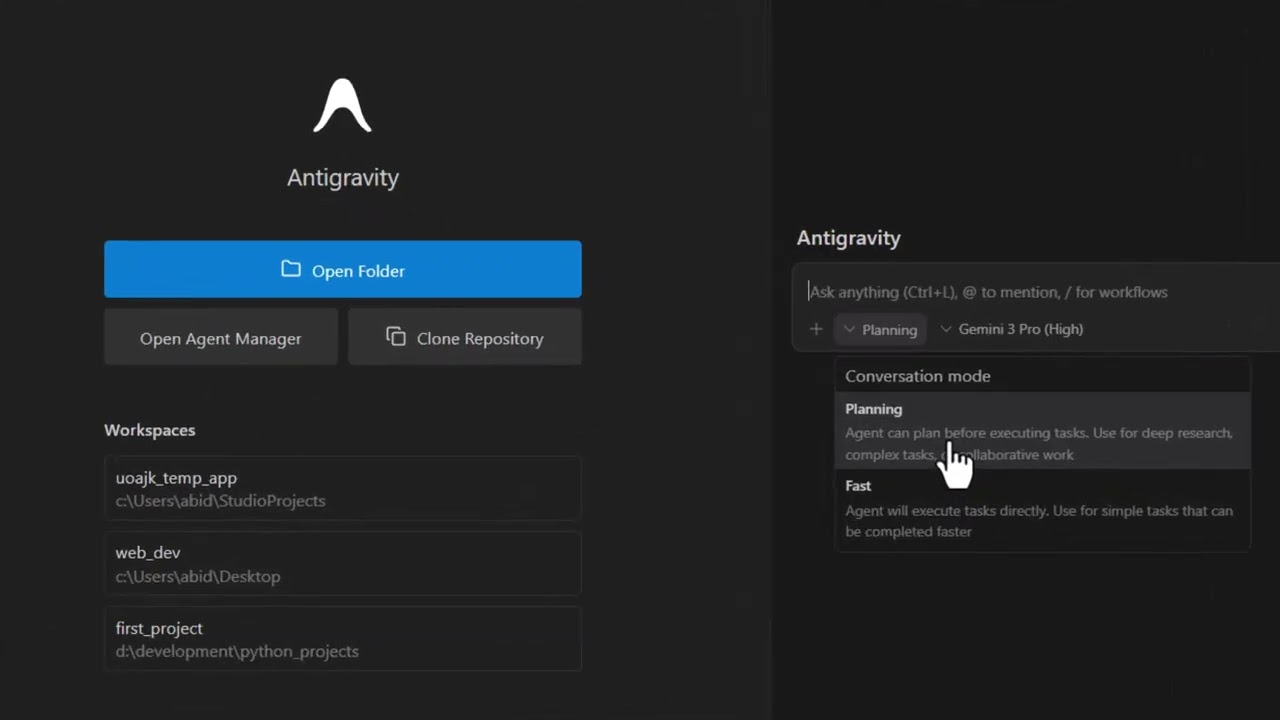This screenshot has width=1280, height=720.
Task: Open the Gemini 3 Pro (High) model dropdown
Action: 1012,329
